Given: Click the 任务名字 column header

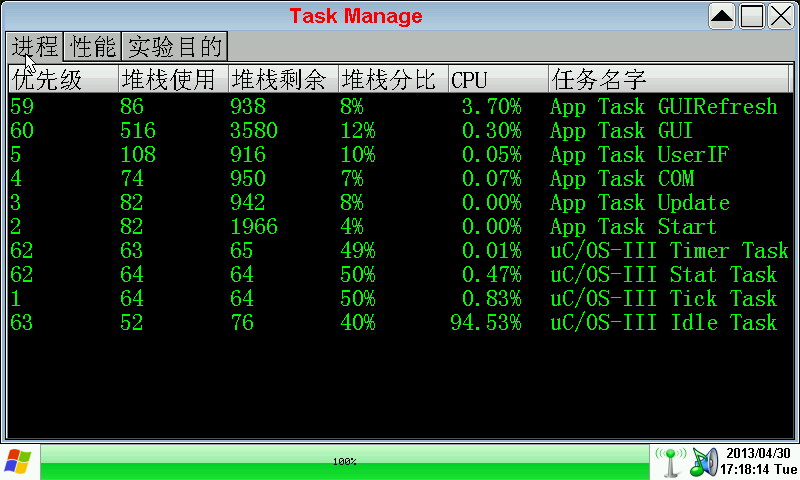Looking at the screenshot, I should click(x=669, y=80).
